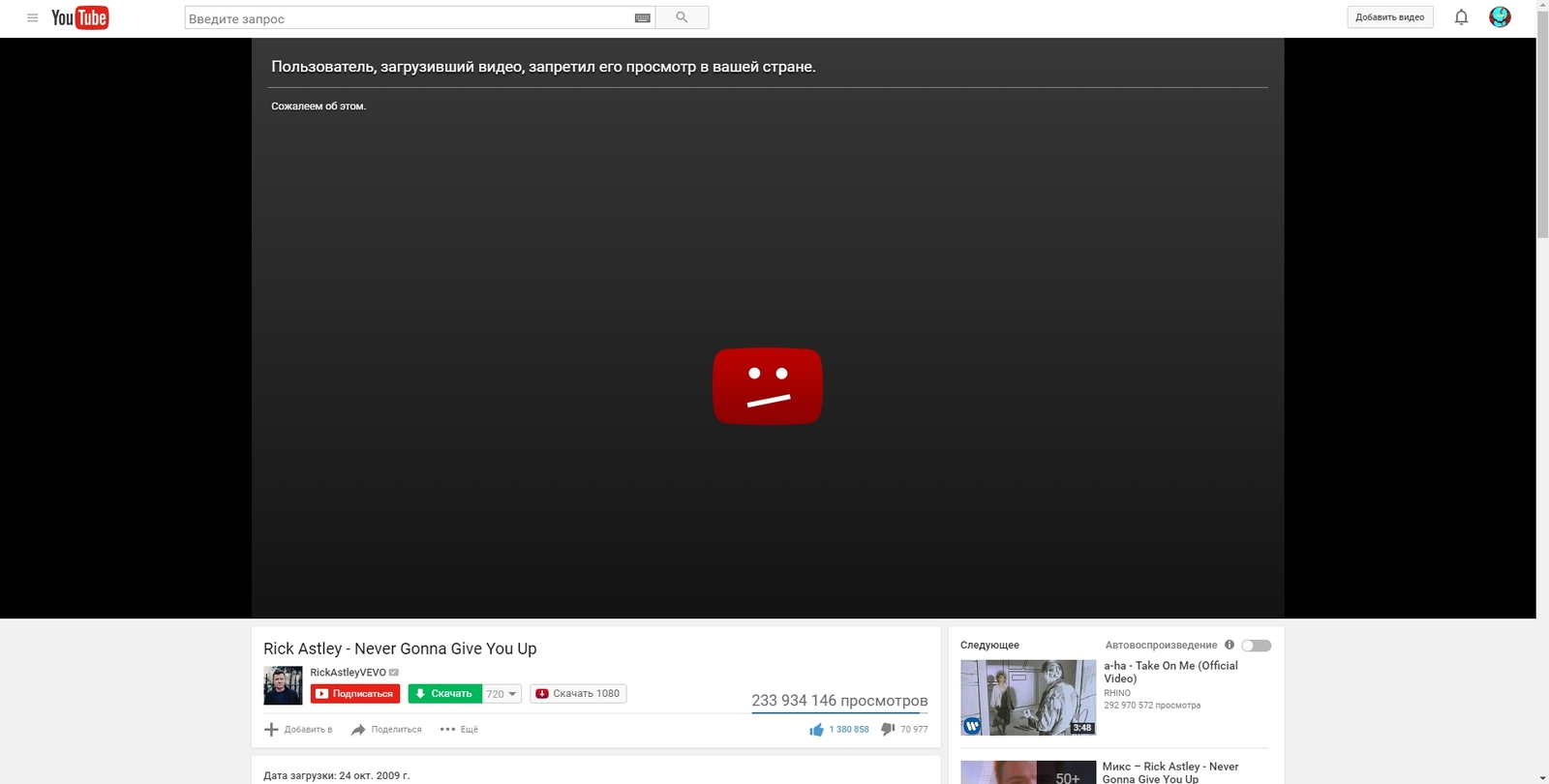Click the Подписаться subscribe button
Image resolution: width=1549 pixels, height=784 pixels.
(355, 694)
